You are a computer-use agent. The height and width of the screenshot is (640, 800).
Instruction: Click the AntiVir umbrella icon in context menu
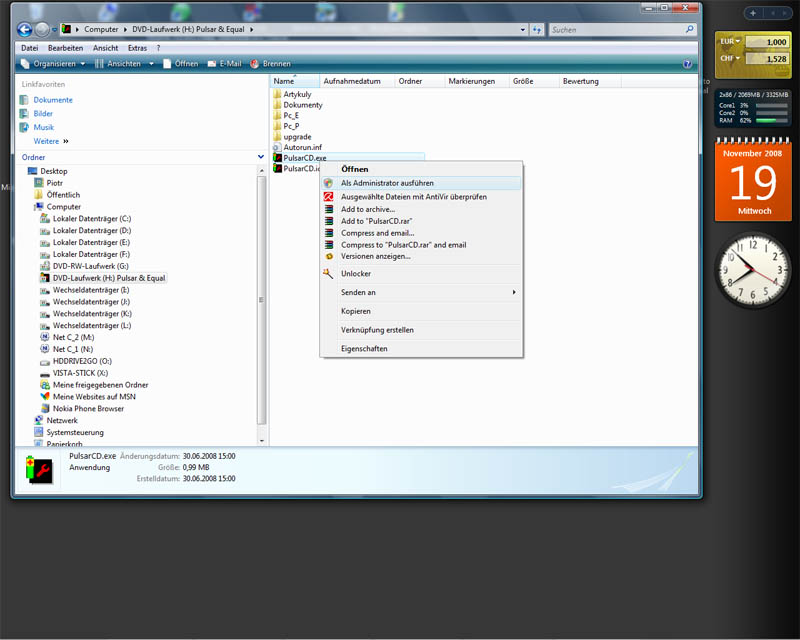pyautogui.click(x=329, y=196)
